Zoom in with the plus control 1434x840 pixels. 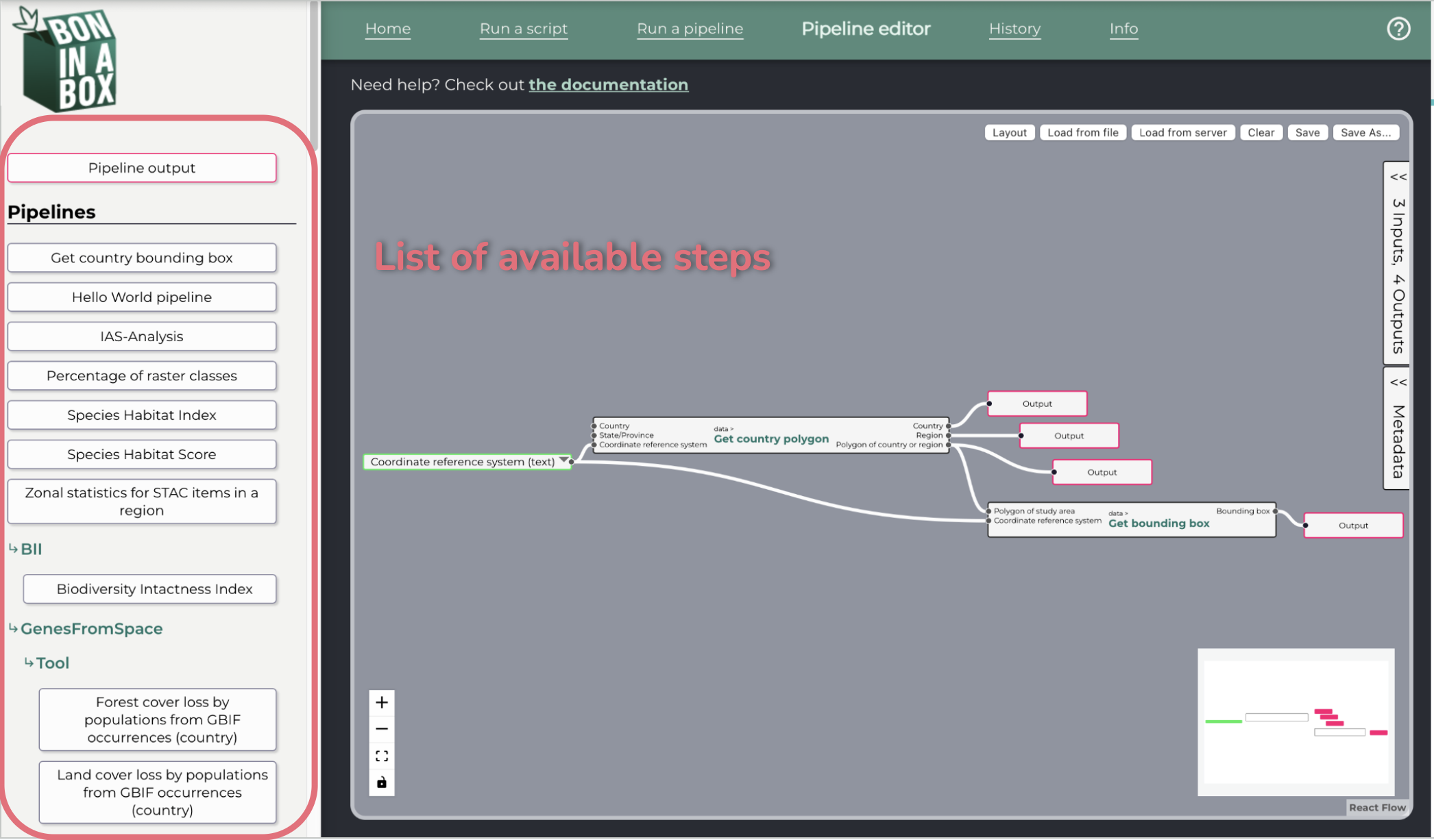coord(382,702)
